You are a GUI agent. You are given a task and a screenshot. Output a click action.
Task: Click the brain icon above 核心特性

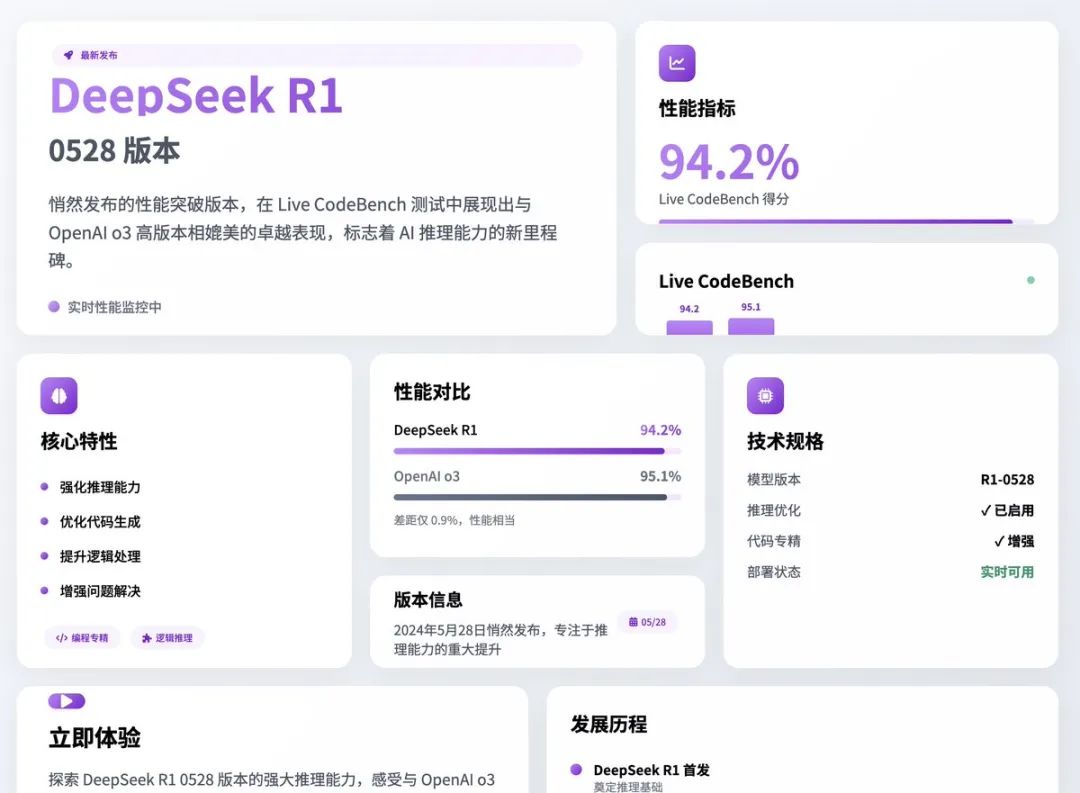[x=59, y=395]
